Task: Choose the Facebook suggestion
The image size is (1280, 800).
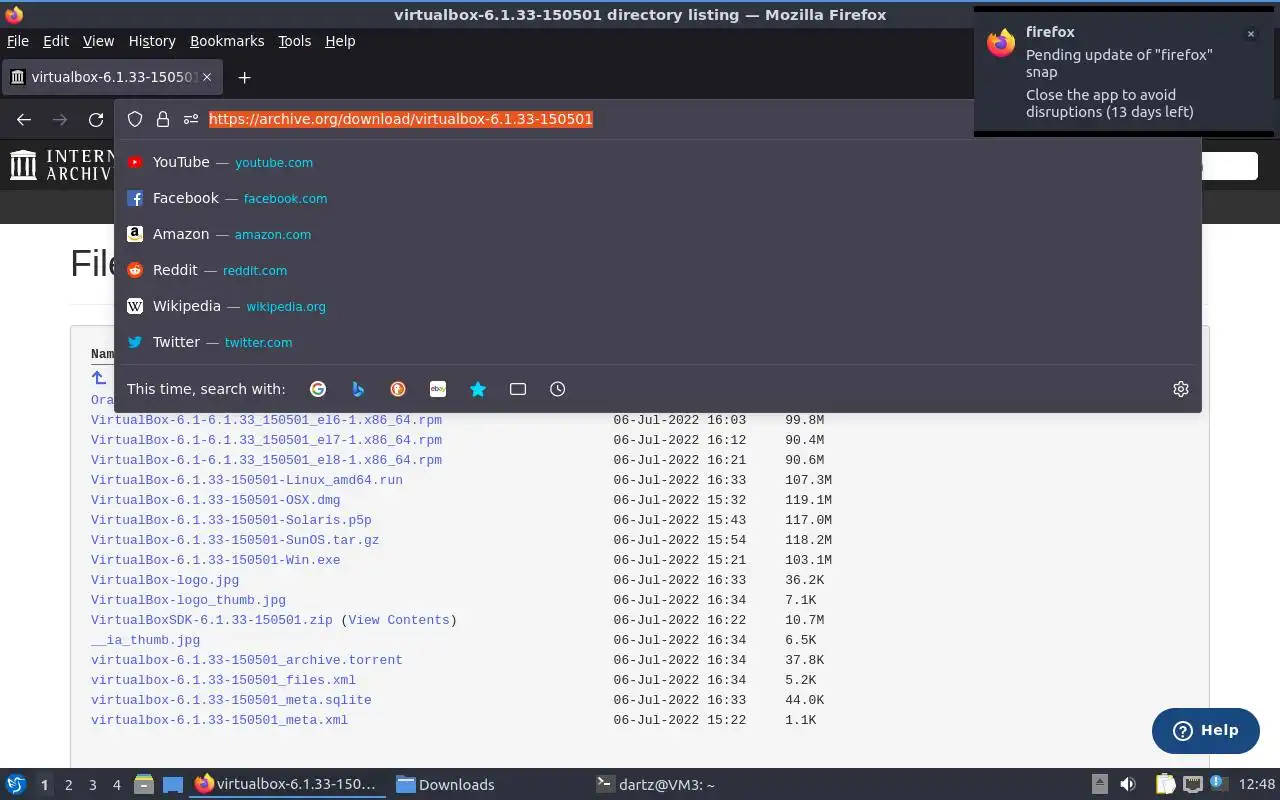Action: pyautogui.click(x=657, y=198)
